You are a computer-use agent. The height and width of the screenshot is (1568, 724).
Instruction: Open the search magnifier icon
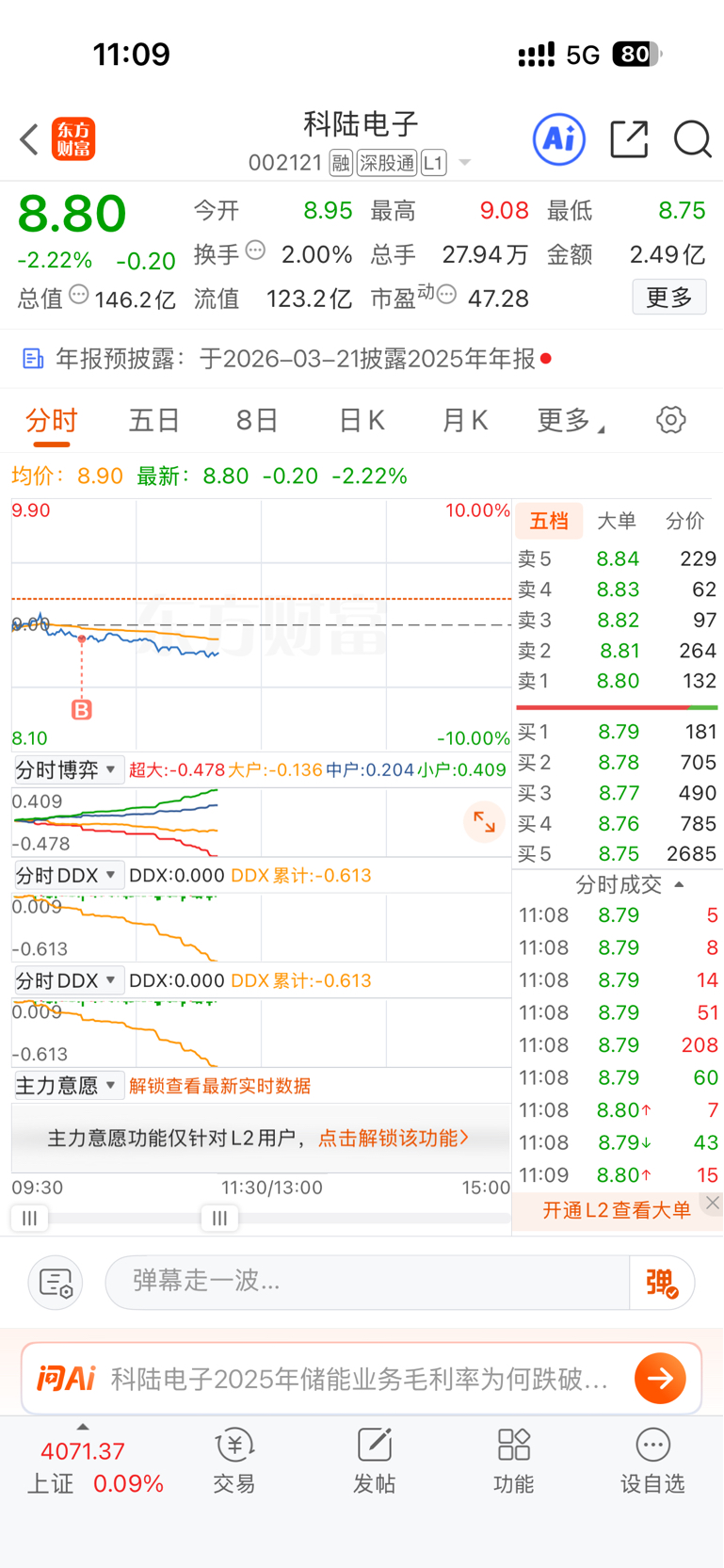pyautogui.click(x=693, y=139)
